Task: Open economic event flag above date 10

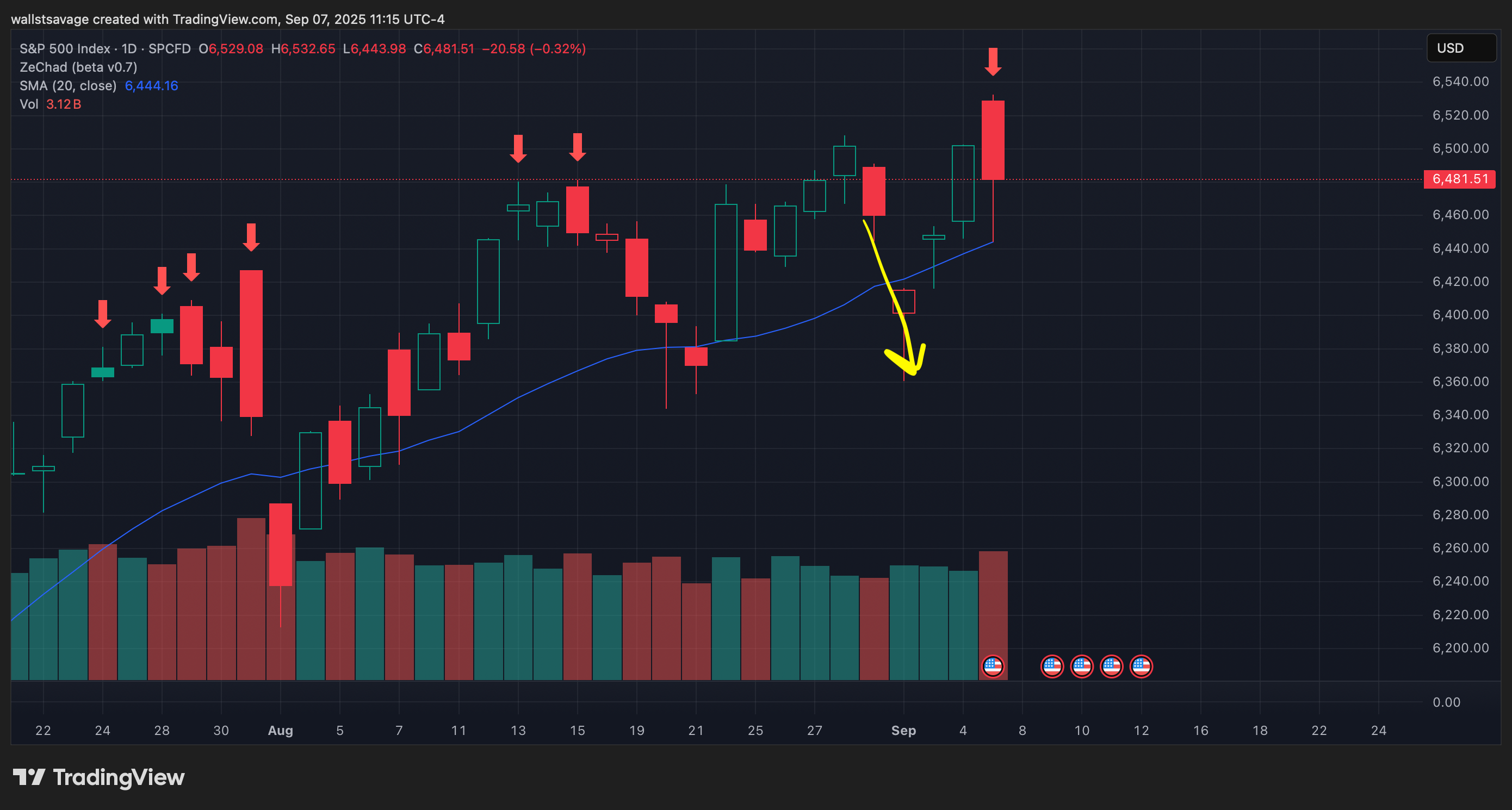Action: click(1082, 666)
